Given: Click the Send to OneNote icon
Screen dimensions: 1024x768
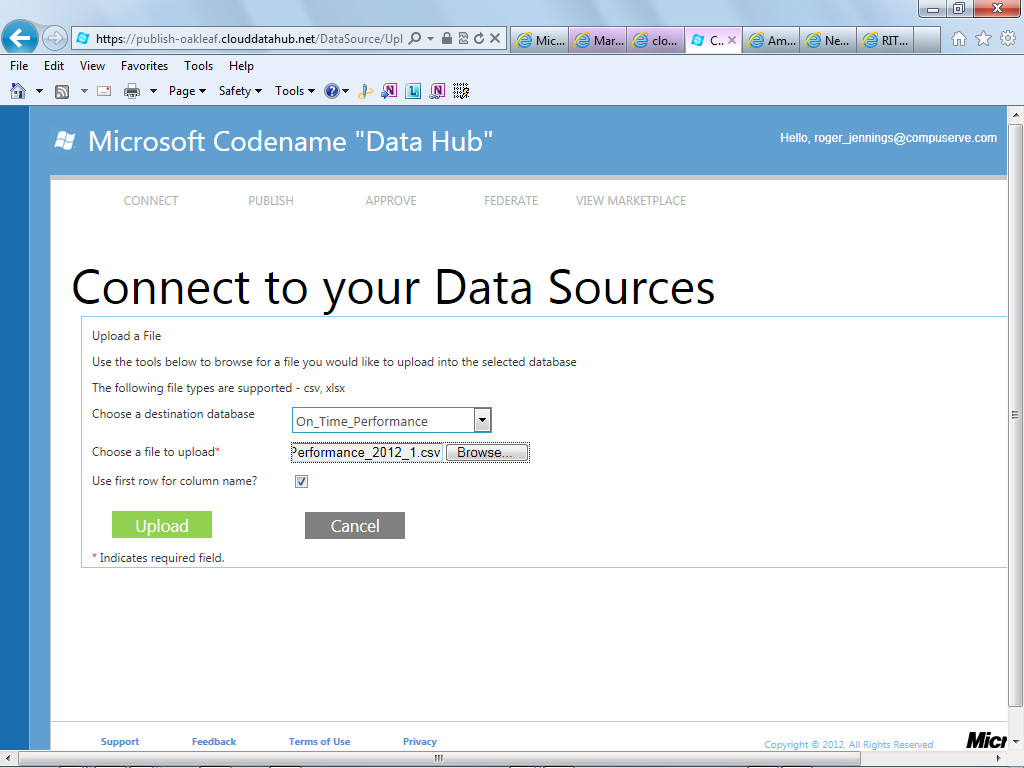Looking at the screenshot, I should click(x=389, y=91).
